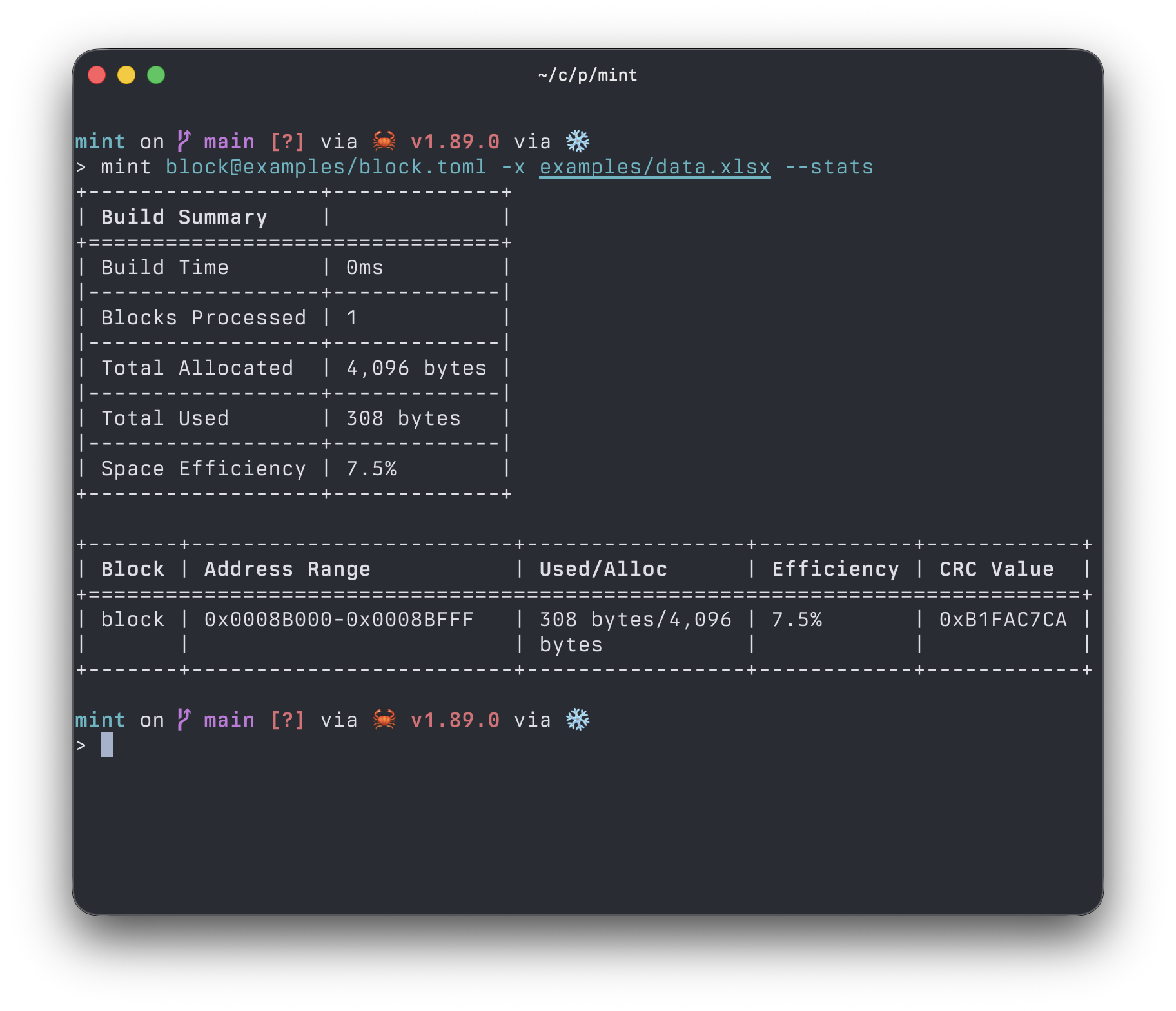The image size is (1176, 1011).
Task: Click the git branch icon in the bottom prompt
Action: [184, 719]
